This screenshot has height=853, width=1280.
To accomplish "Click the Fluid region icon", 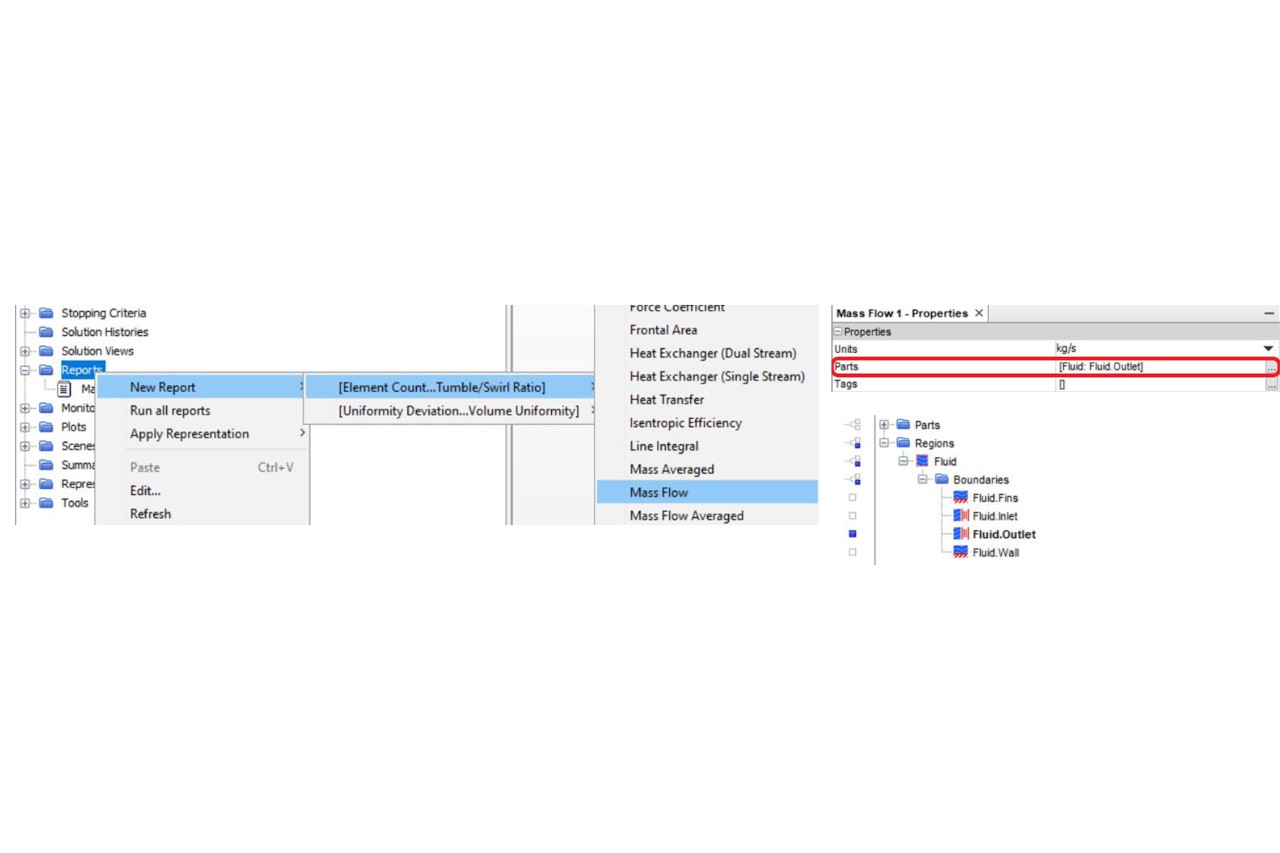I will tap(922, 461).
